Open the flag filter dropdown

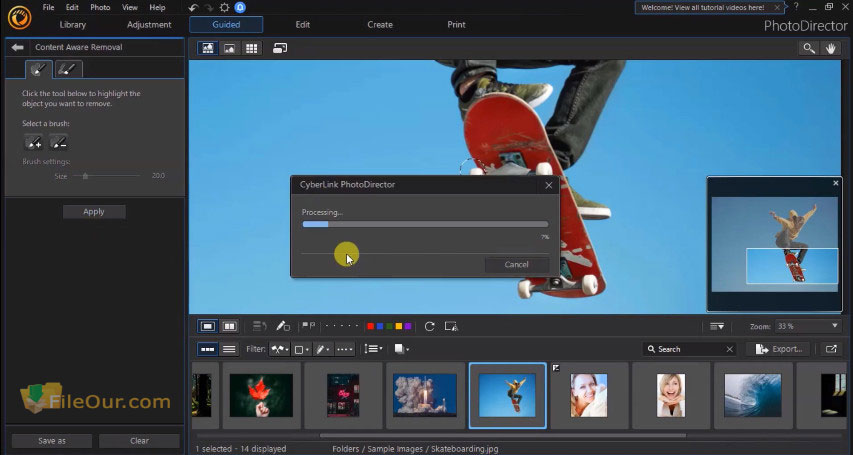coord(279,349)
